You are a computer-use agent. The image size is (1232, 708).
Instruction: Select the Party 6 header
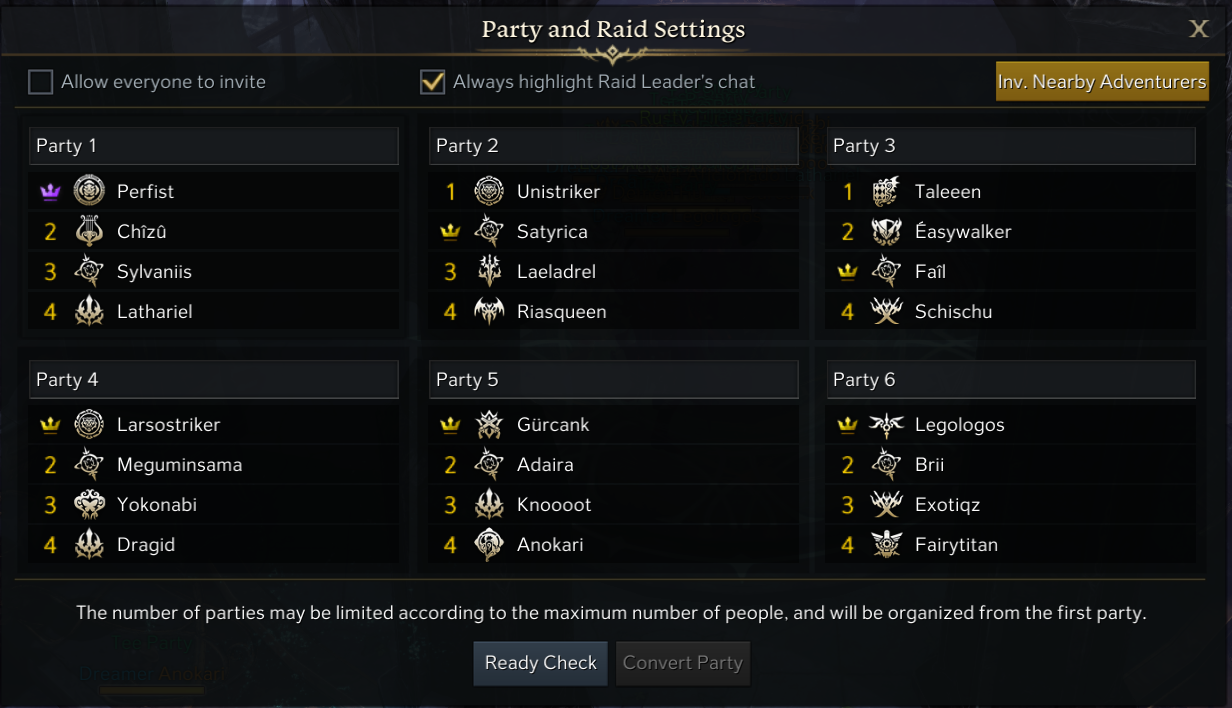[1010, 380]
